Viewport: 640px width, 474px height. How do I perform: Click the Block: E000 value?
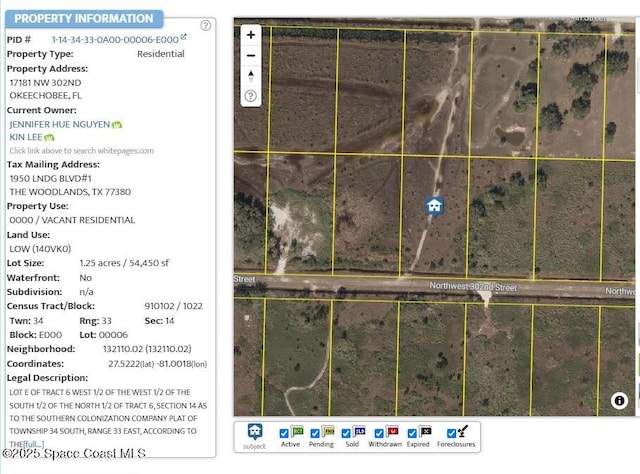(36, 335)
